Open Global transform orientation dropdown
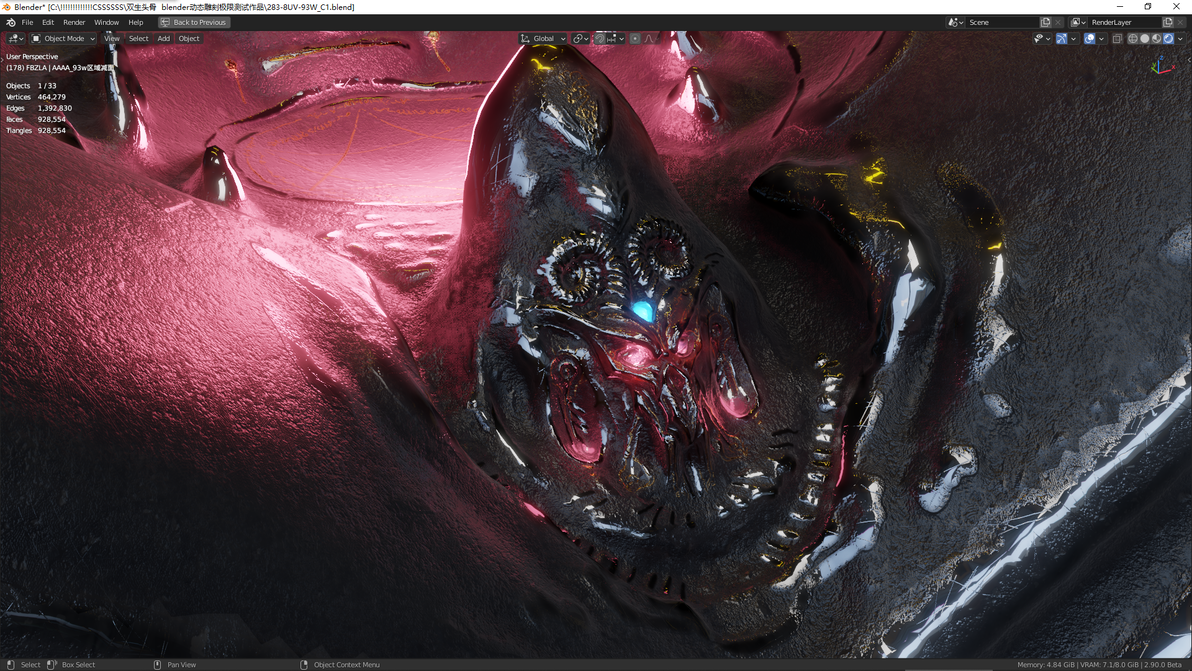 tap(543, 38)
